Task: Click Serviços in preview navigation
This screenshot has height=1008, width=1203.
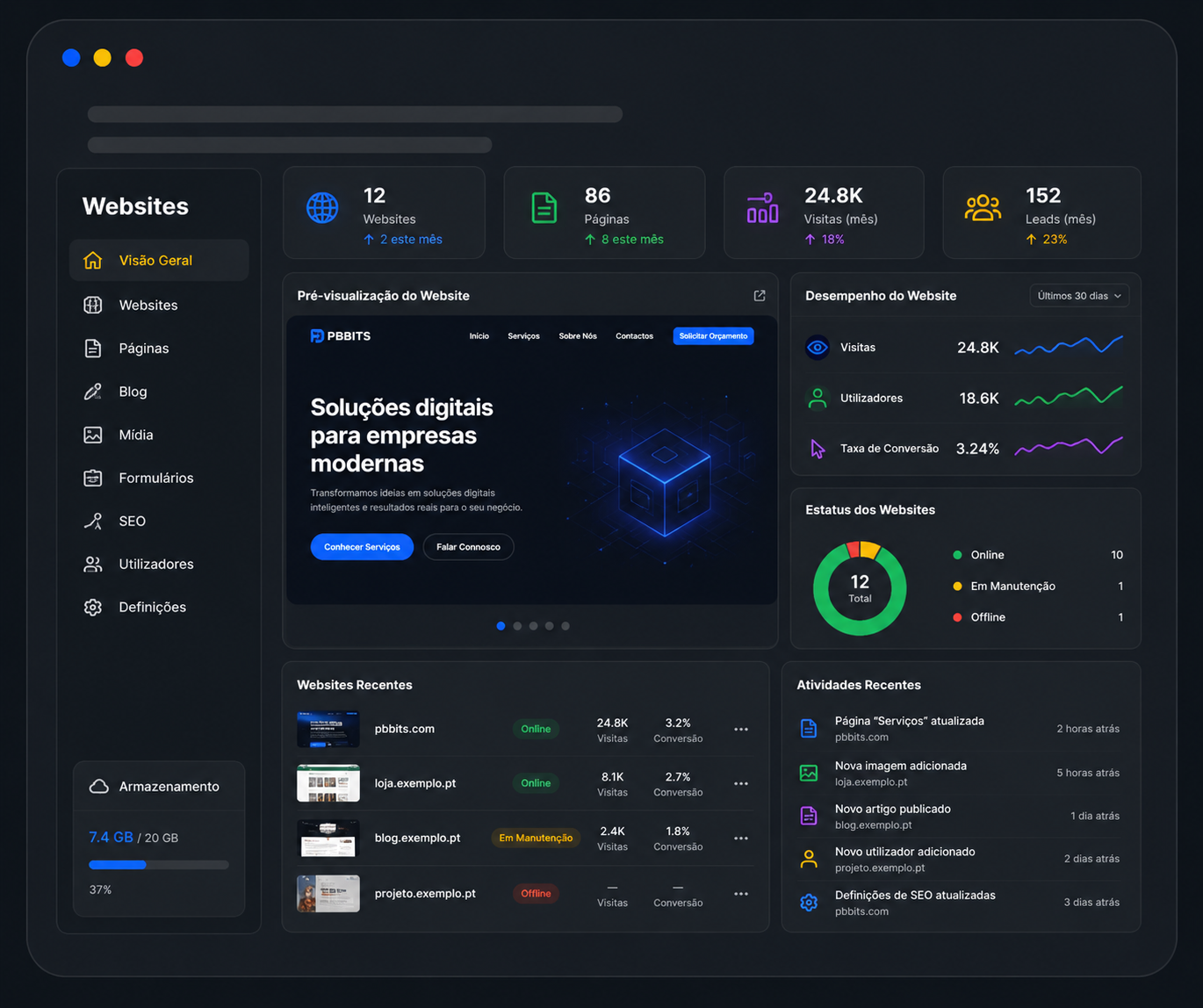Action: (523, 336)
